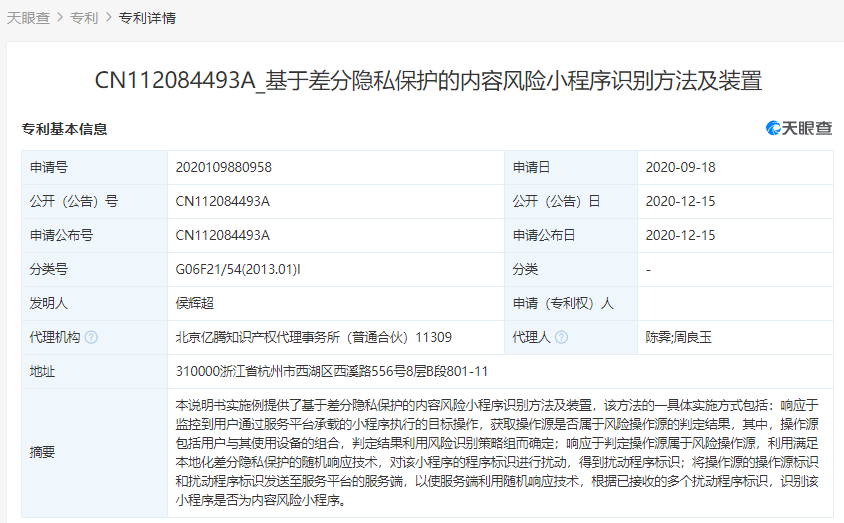Click the 申请（专利权）人 label cell
The height and width of the screenshot is (523, 844).
pos(571,303)
